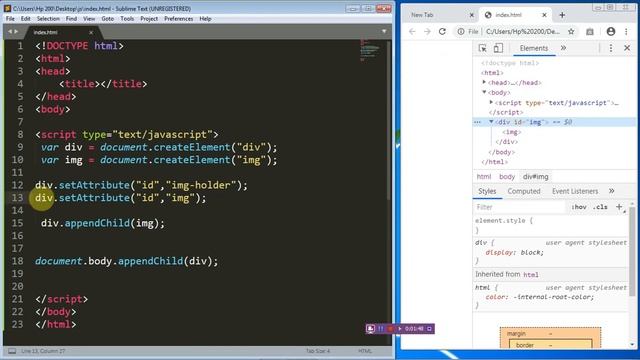Go to next tab using right arrow

[16, 31]
